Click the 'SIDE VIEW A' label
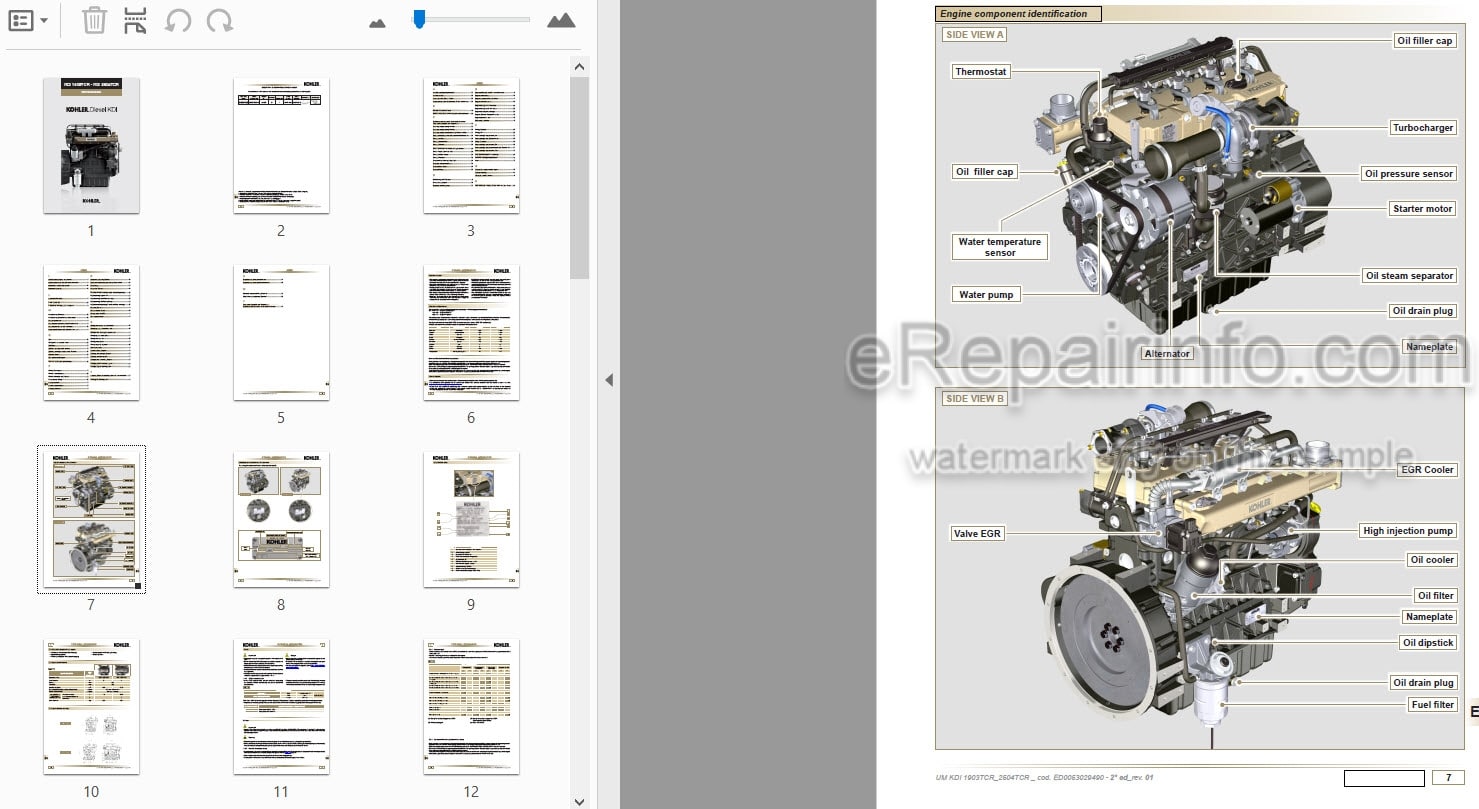Image resolution: width=1479 pixels, height=809 pixels. [975, 35]
